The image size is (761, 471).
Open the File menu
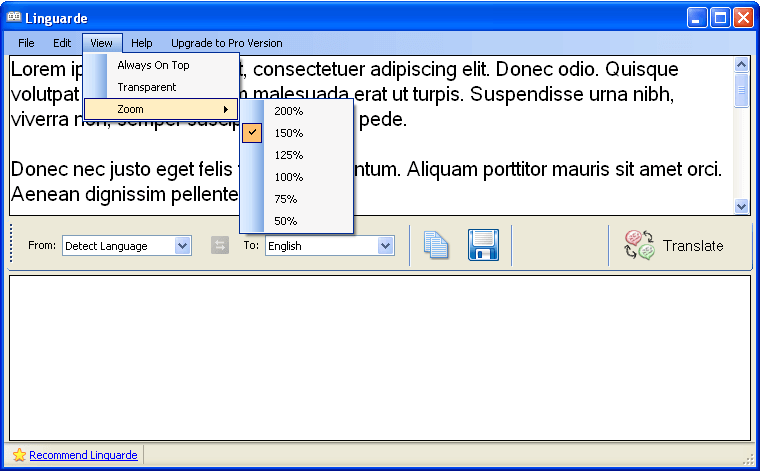click(x=26, y=43)
